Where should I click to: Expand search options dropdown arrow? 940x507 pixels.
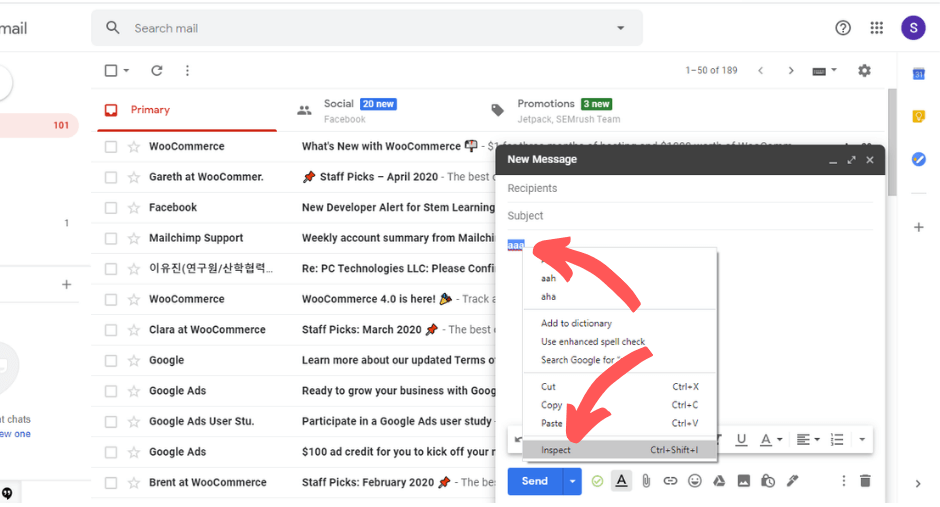(620, 28)
